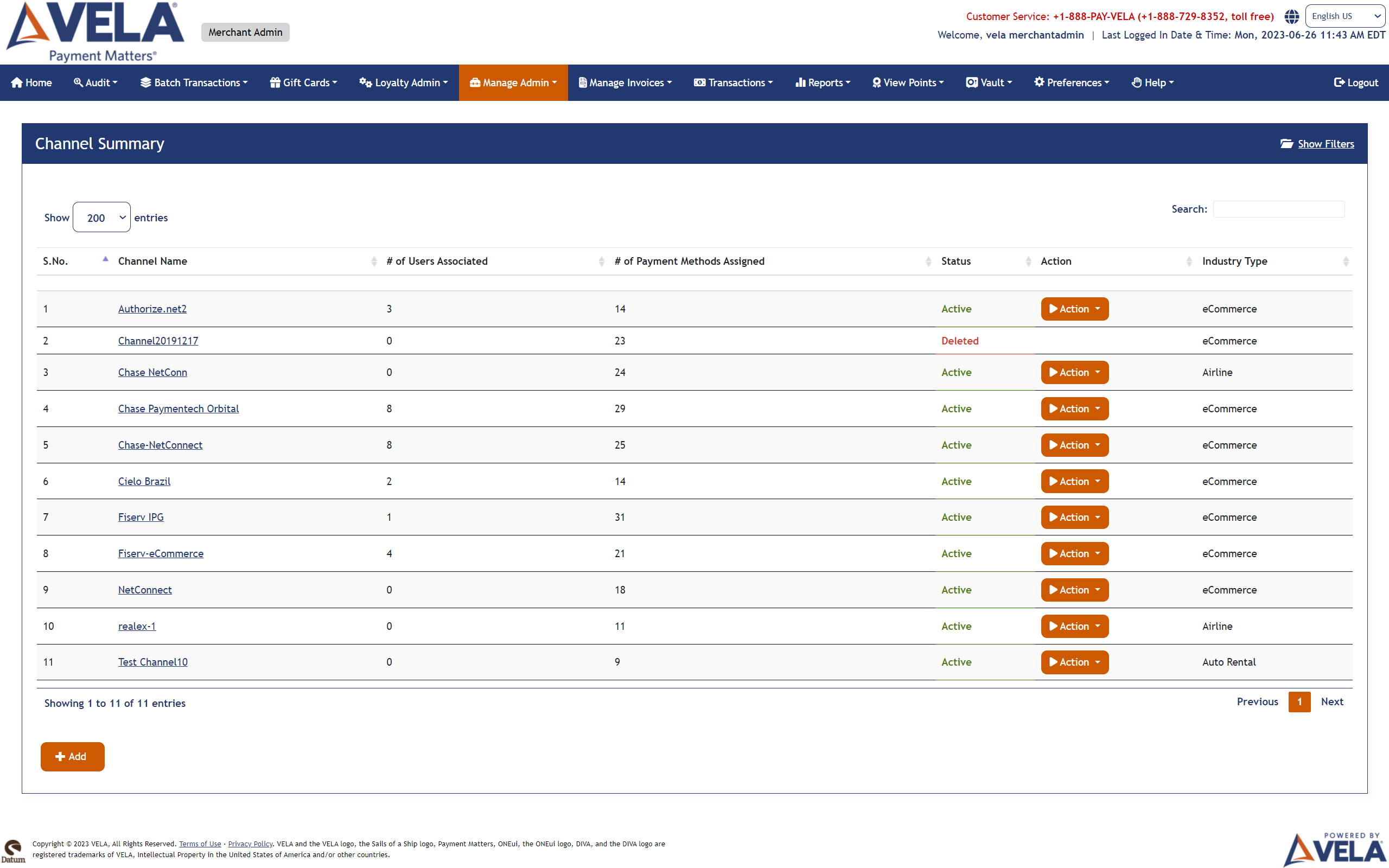Sort by Channel Name column arrows
This screenshot has height=868, width=1389.
click(374, 262)
